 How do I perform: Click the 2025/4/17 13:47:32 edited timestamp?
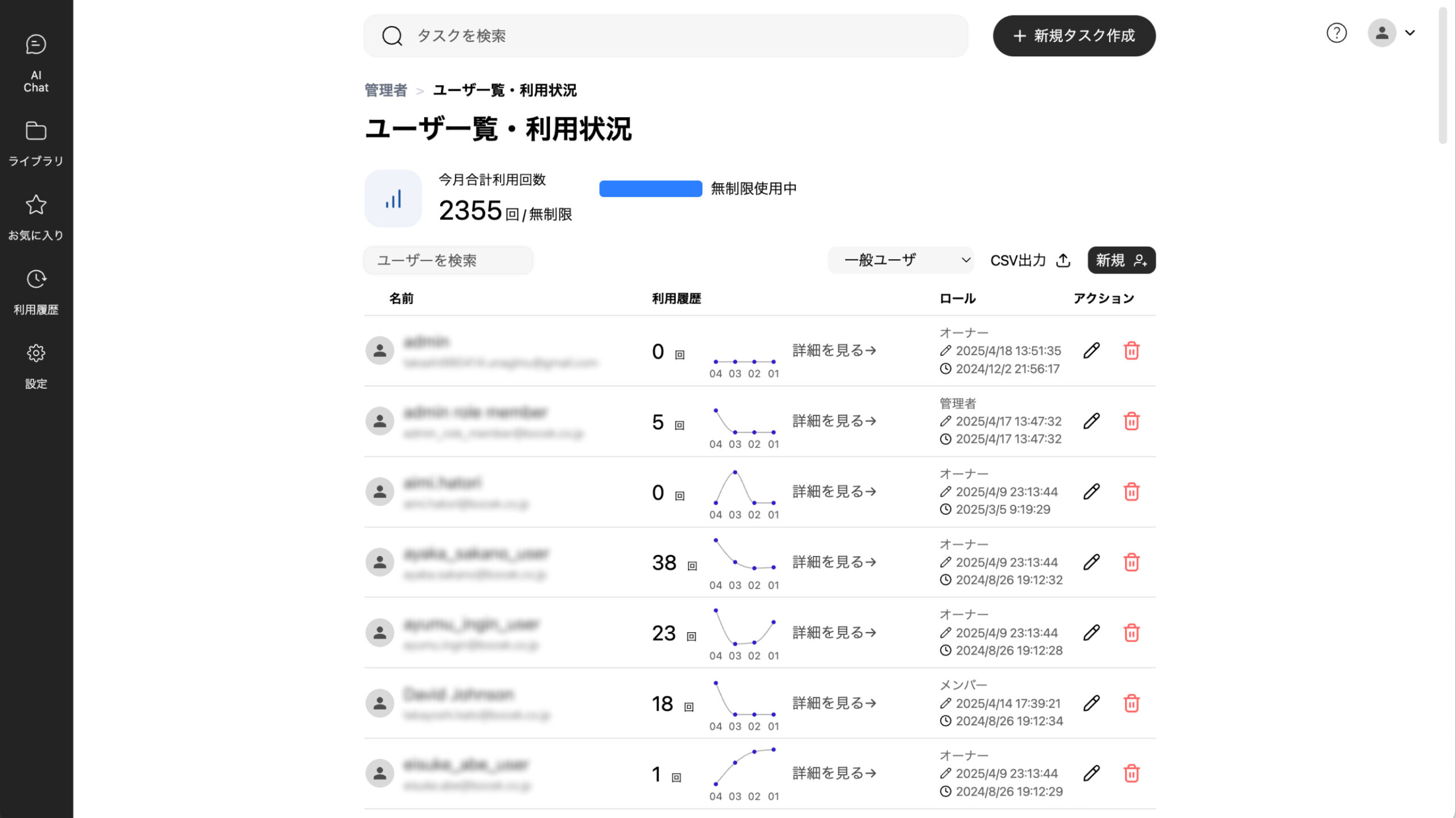click(x=1008, y=421)
